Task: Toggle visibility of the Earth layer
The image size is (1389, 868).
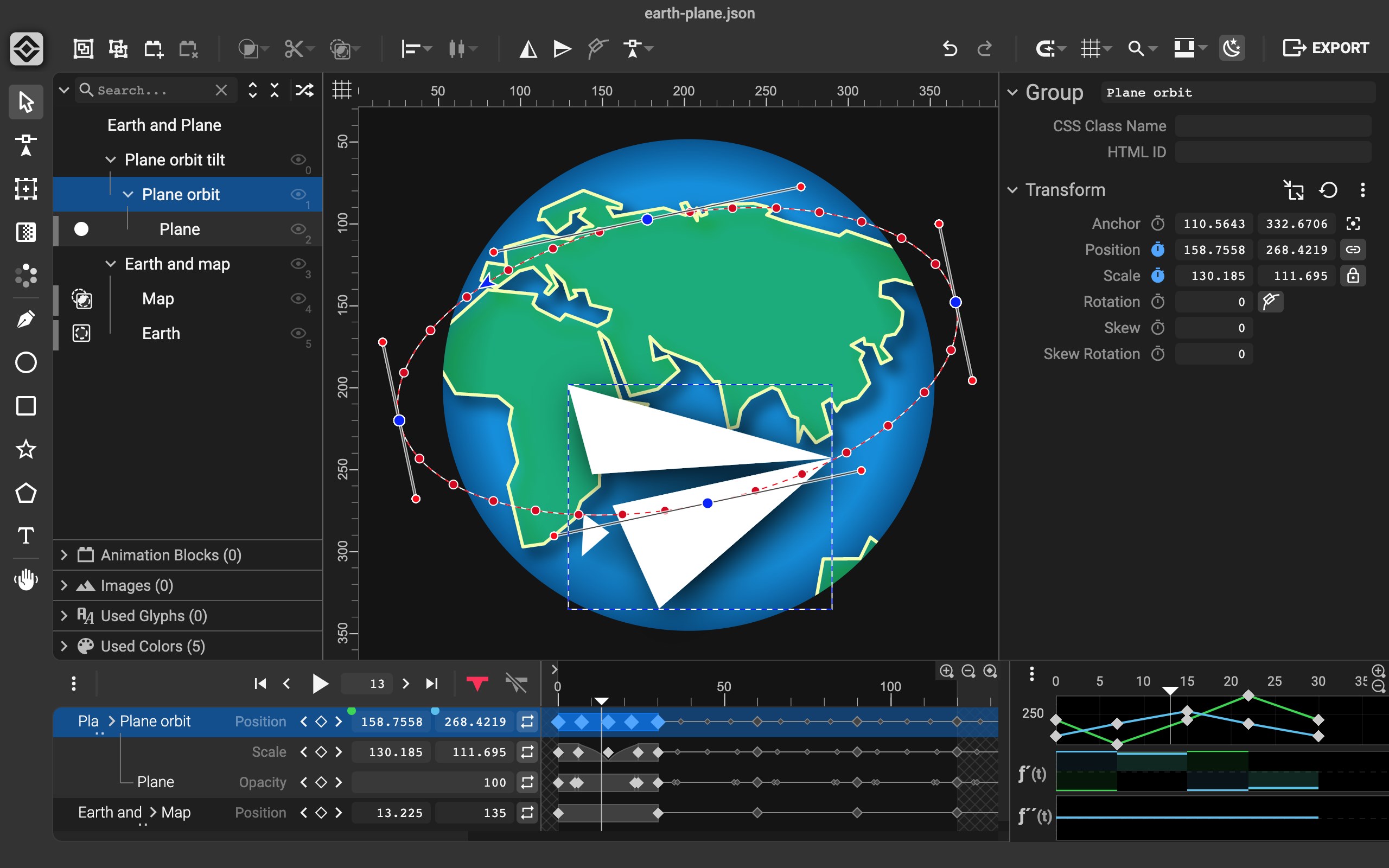Action: 299,333
